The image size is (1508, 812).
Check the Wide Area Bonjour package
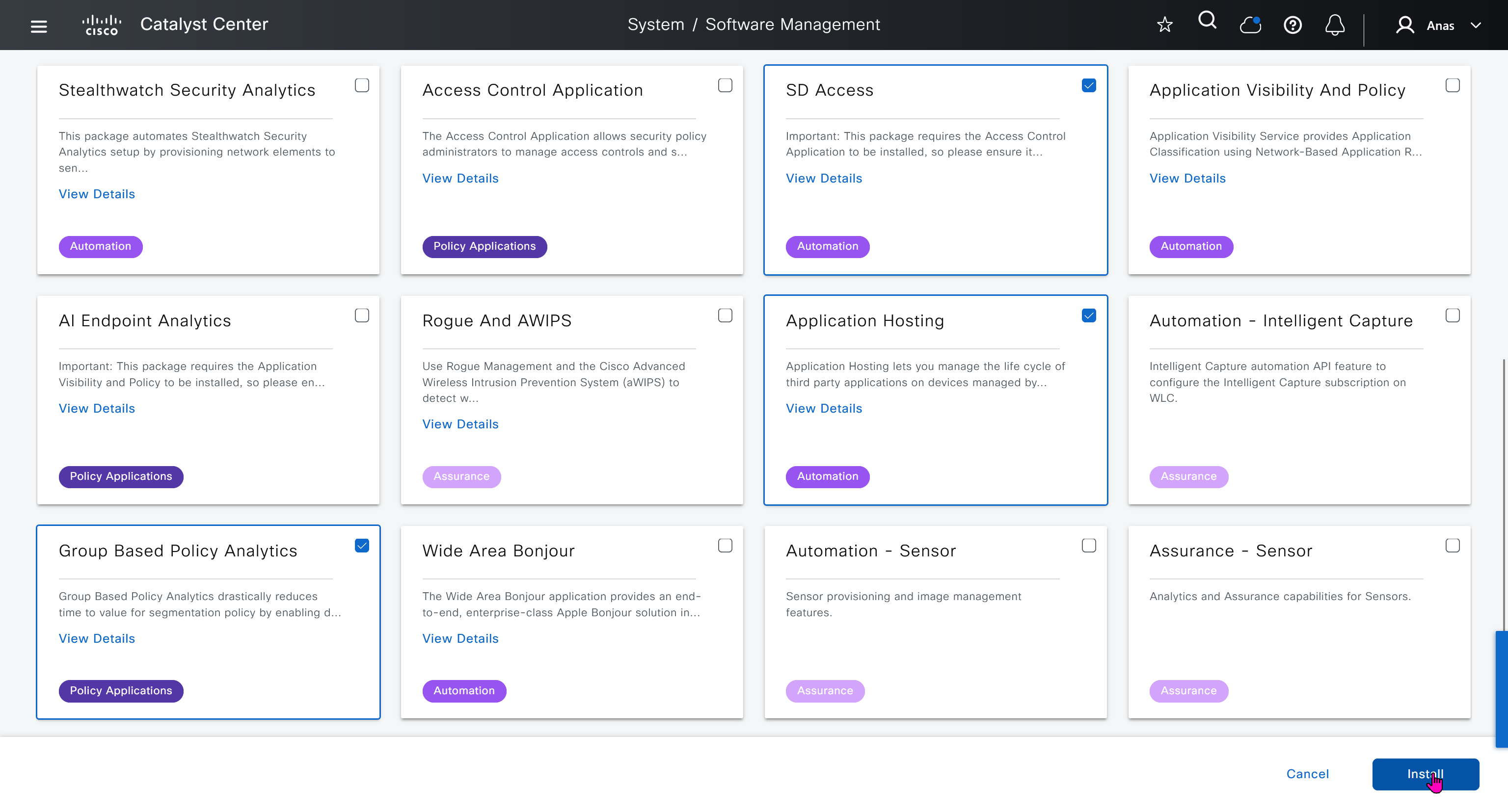tap(725, 546)
